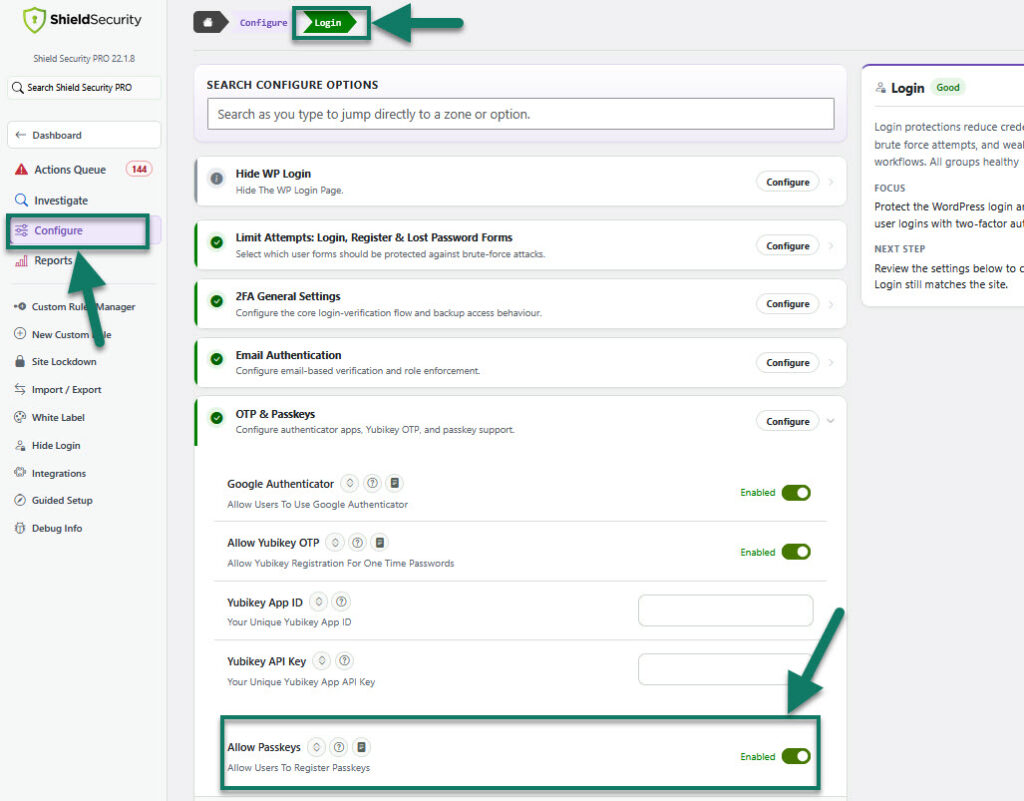The width and height of the screenshot is (1024, 801).
Task: Expand the Email Authentication row chevron
Action: (831, 362)
